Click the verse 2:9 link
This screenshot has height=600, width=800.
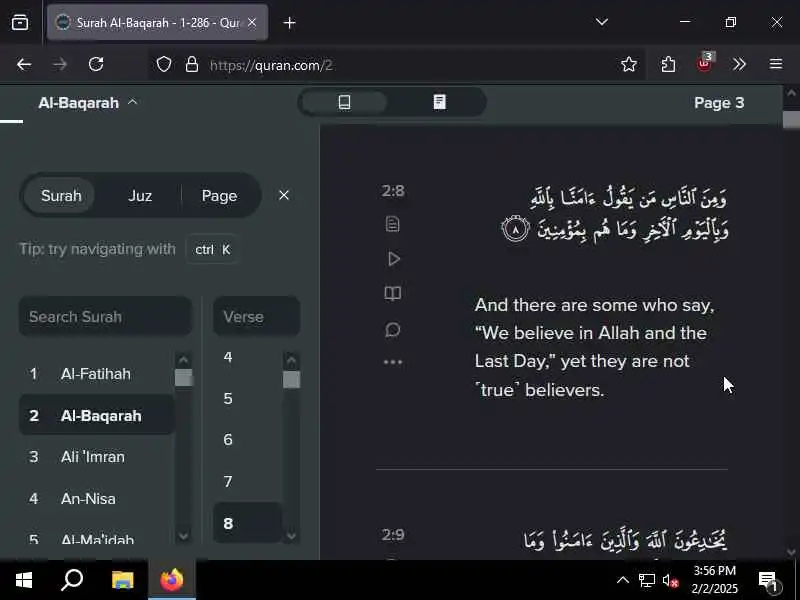[x=393, y=535]
